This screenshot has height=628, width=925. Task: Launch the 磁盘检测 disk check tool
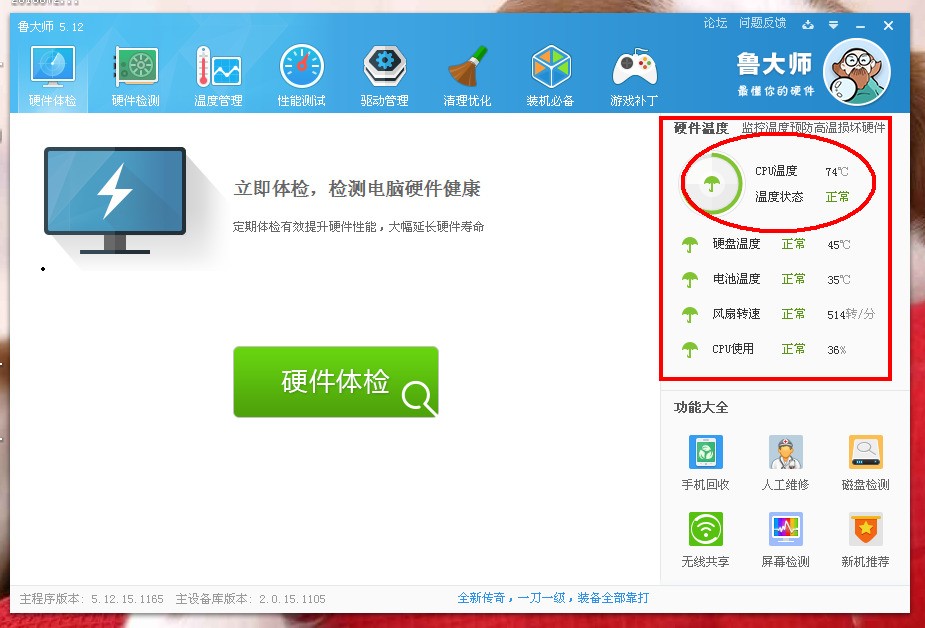click(x=865, y=463)
